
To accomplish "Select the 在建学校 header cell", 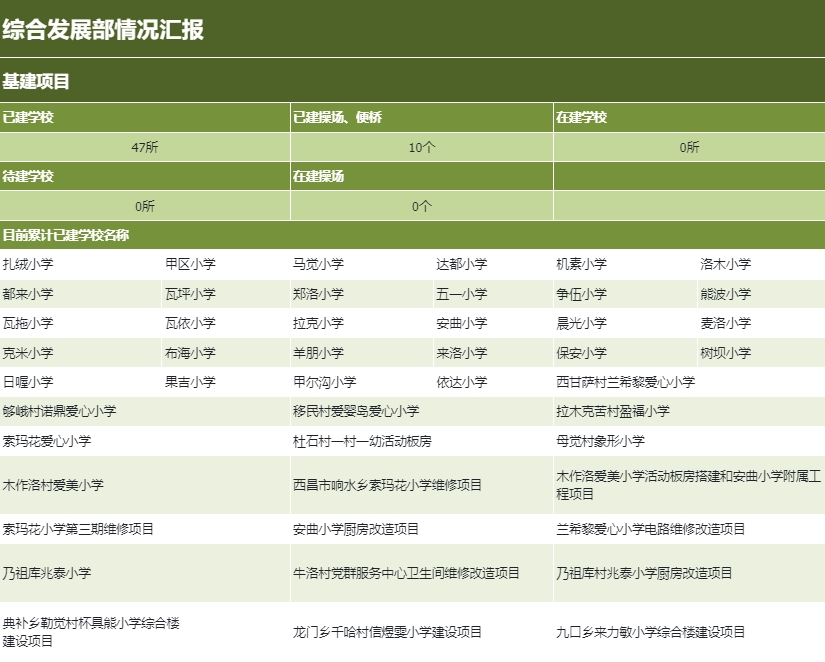I will (689, 117).
